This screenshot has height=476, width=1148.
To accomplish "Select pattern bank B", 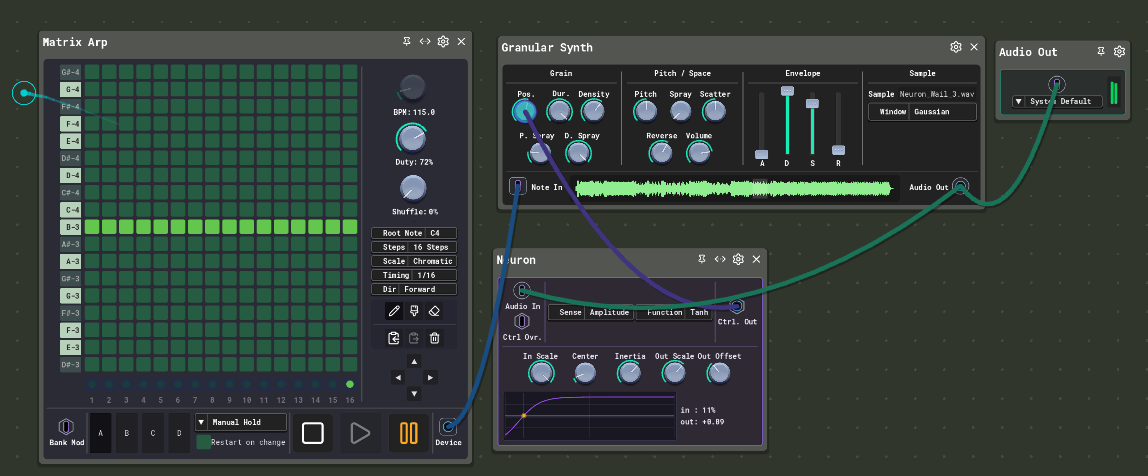I will 127,433.
